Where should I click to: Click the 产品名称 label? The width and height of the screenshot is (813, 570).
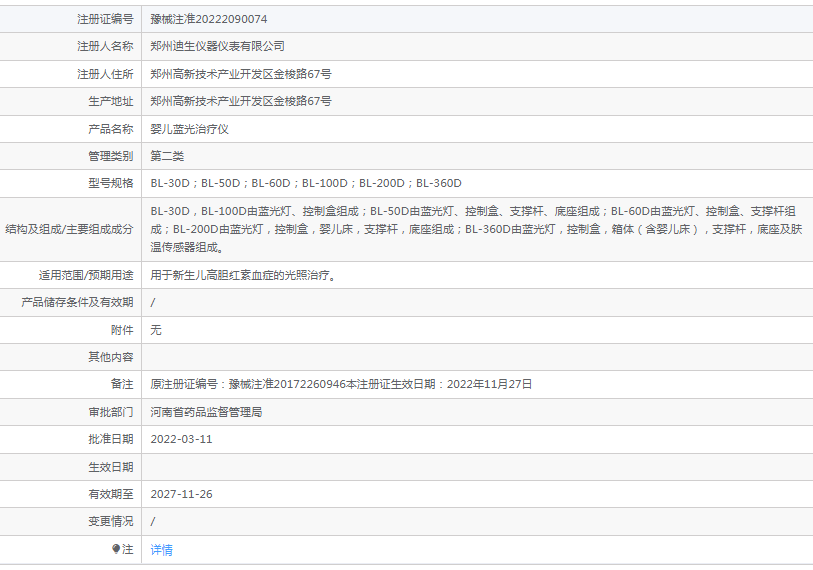pos(110,129)
